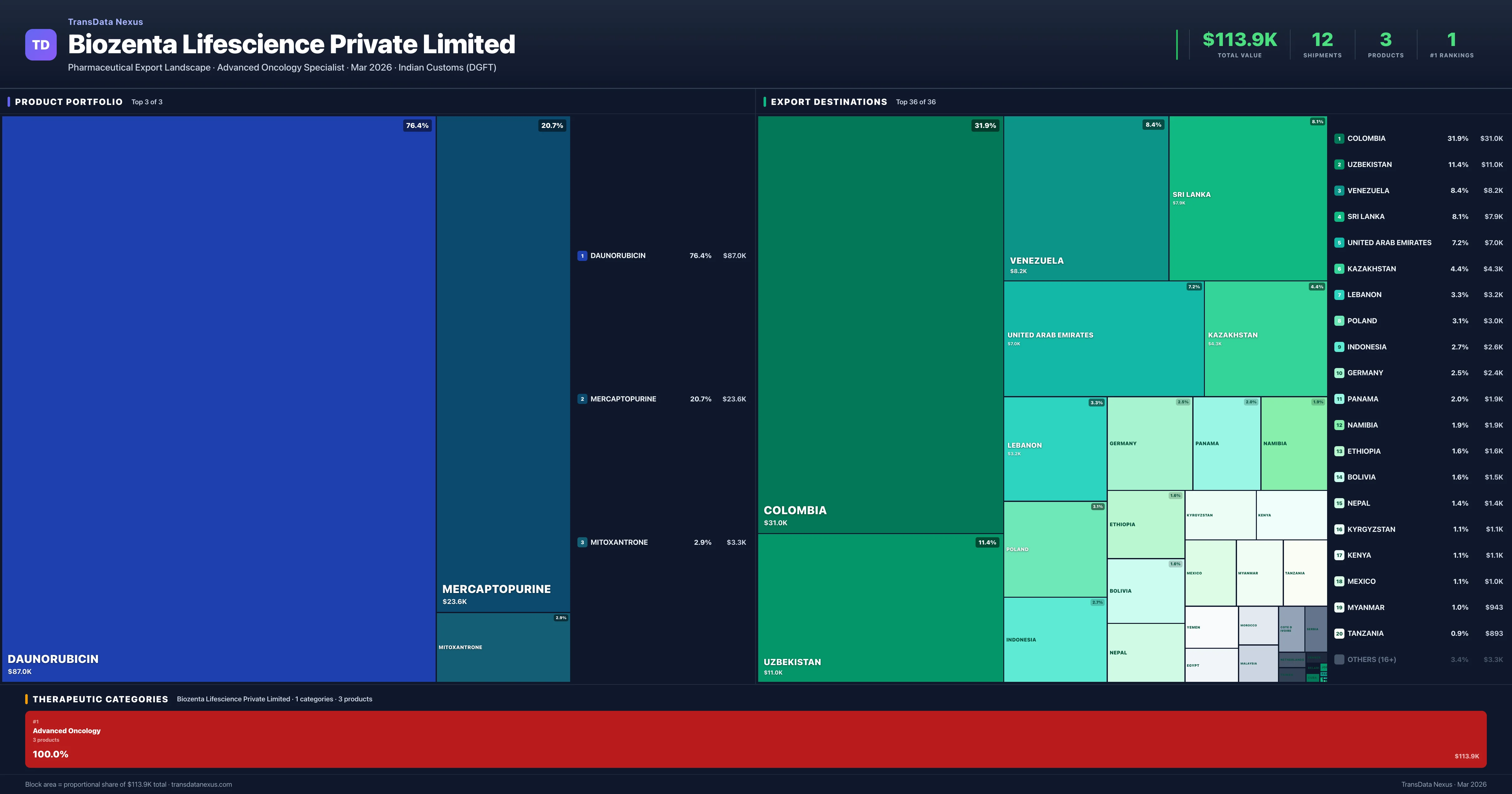
Task: Click the Uzbekistan destination block
Action: point(880,608)
